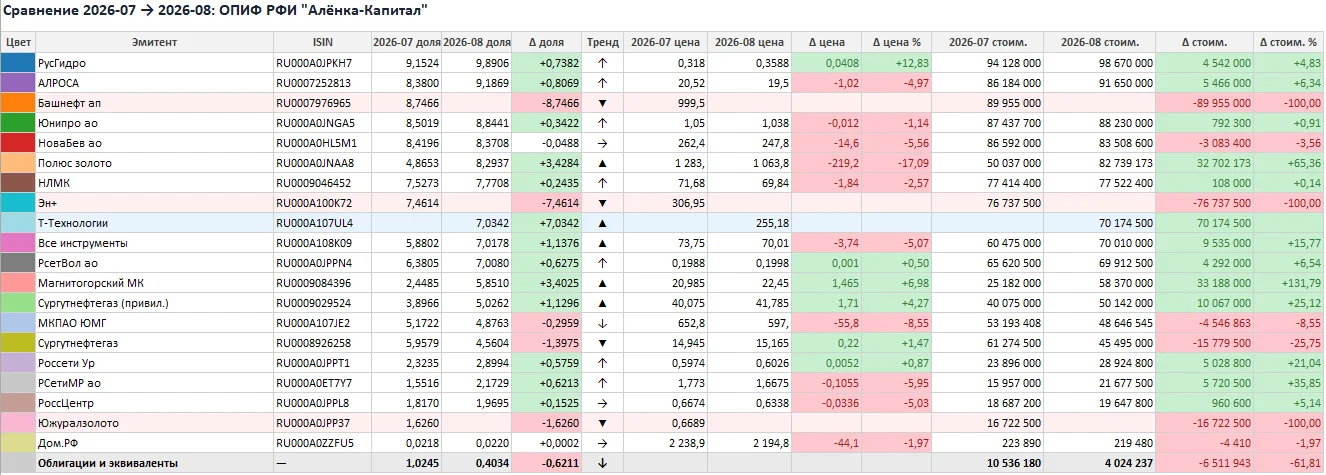Click the purple color swatch for АЛРОСА

[18, 82]
